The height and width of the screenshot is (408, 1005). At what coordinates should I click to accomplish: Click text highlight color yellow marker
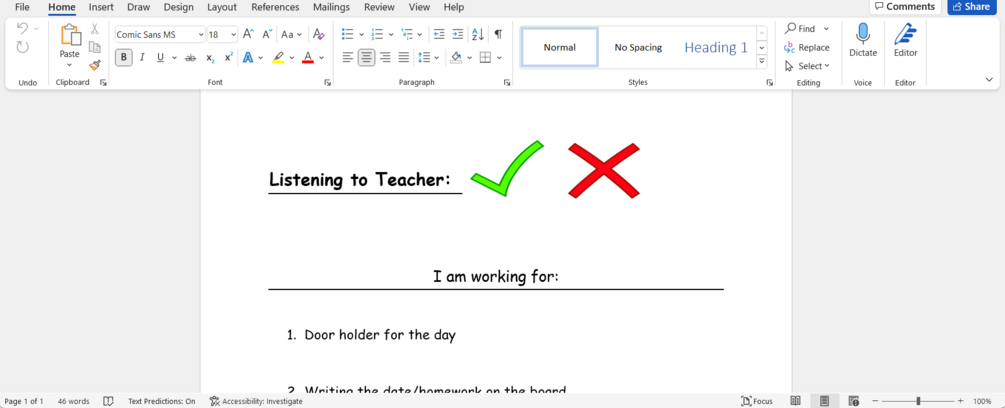(278, 58)
